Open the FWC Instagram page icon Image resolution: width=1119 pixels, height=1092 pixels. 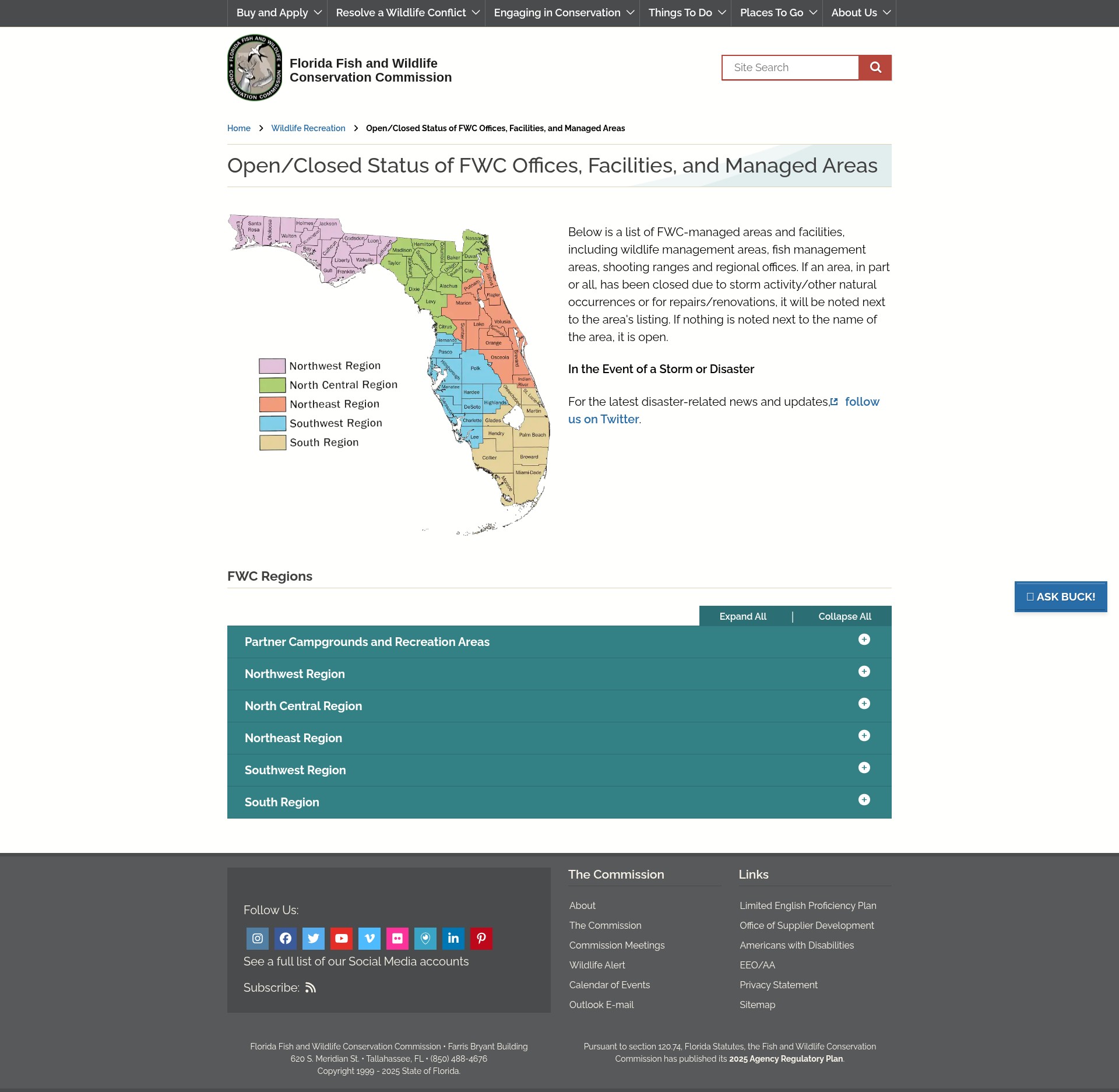click(x=258, y=938)
